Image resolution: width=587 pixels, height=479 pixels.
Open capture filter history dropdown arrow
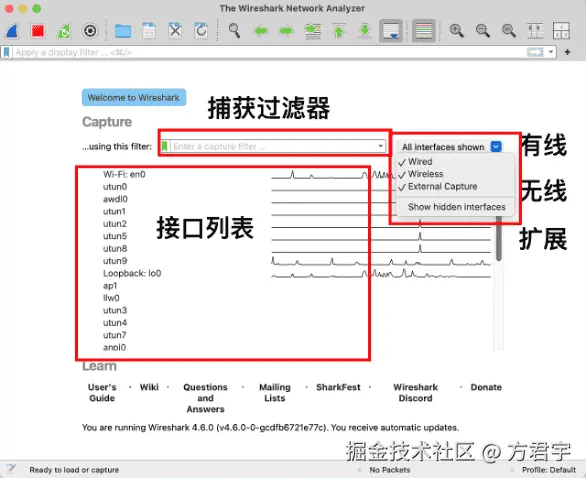click(x=380, y=146)
